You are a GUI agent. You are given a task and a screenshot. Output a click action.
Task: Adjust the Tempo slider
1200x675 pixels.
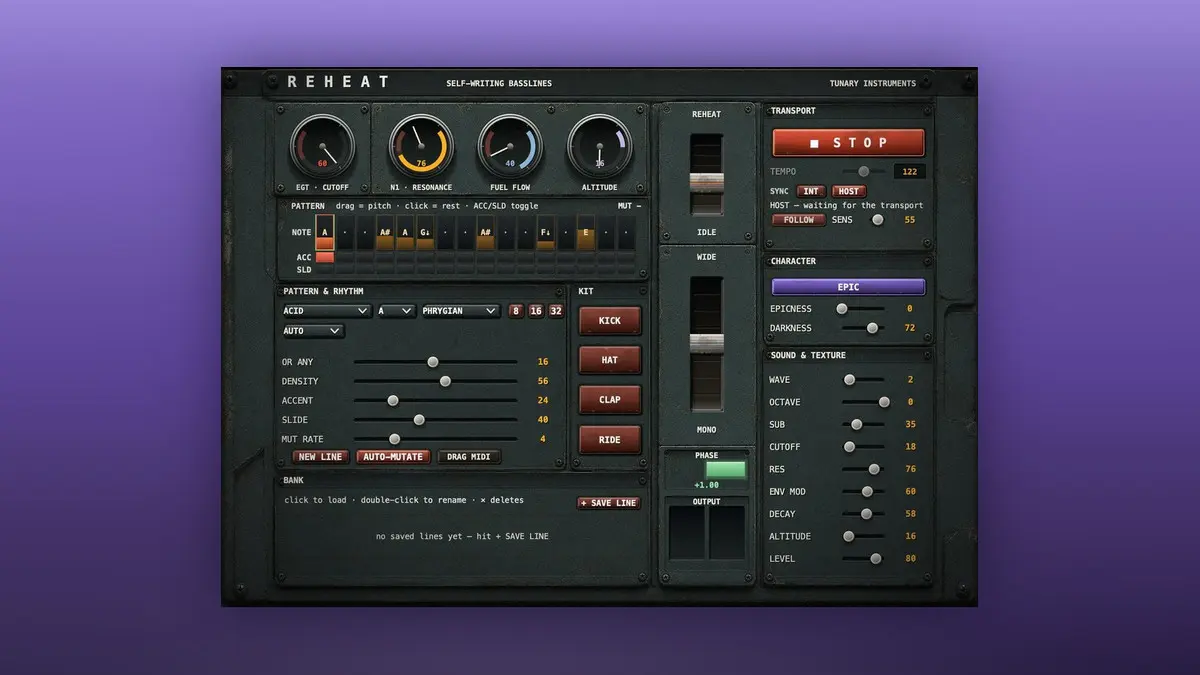point(862,172)
